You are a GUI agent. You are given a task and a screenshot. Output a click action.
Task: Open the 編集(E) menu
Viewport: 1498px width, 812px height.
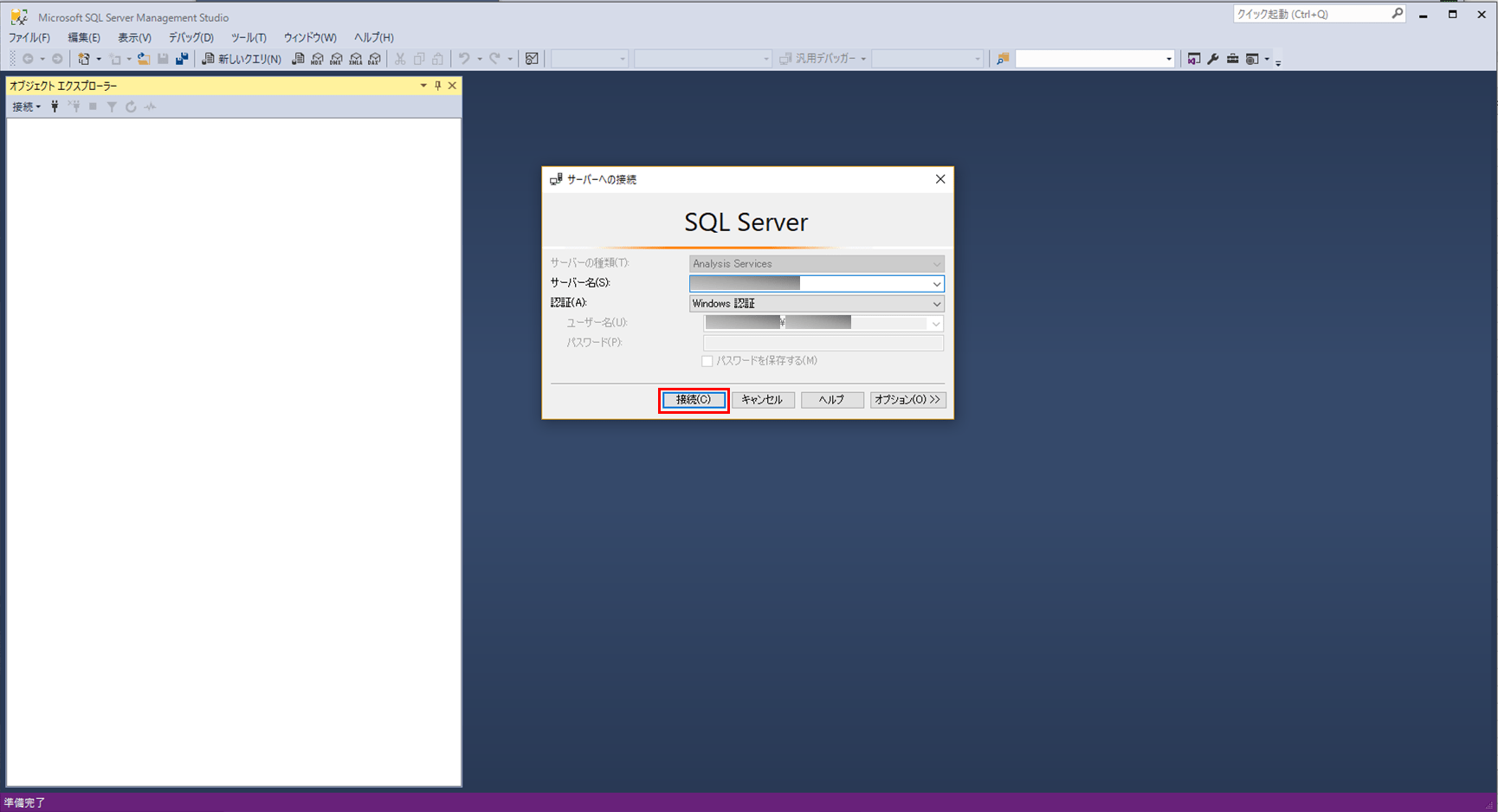tap(84, 37)
